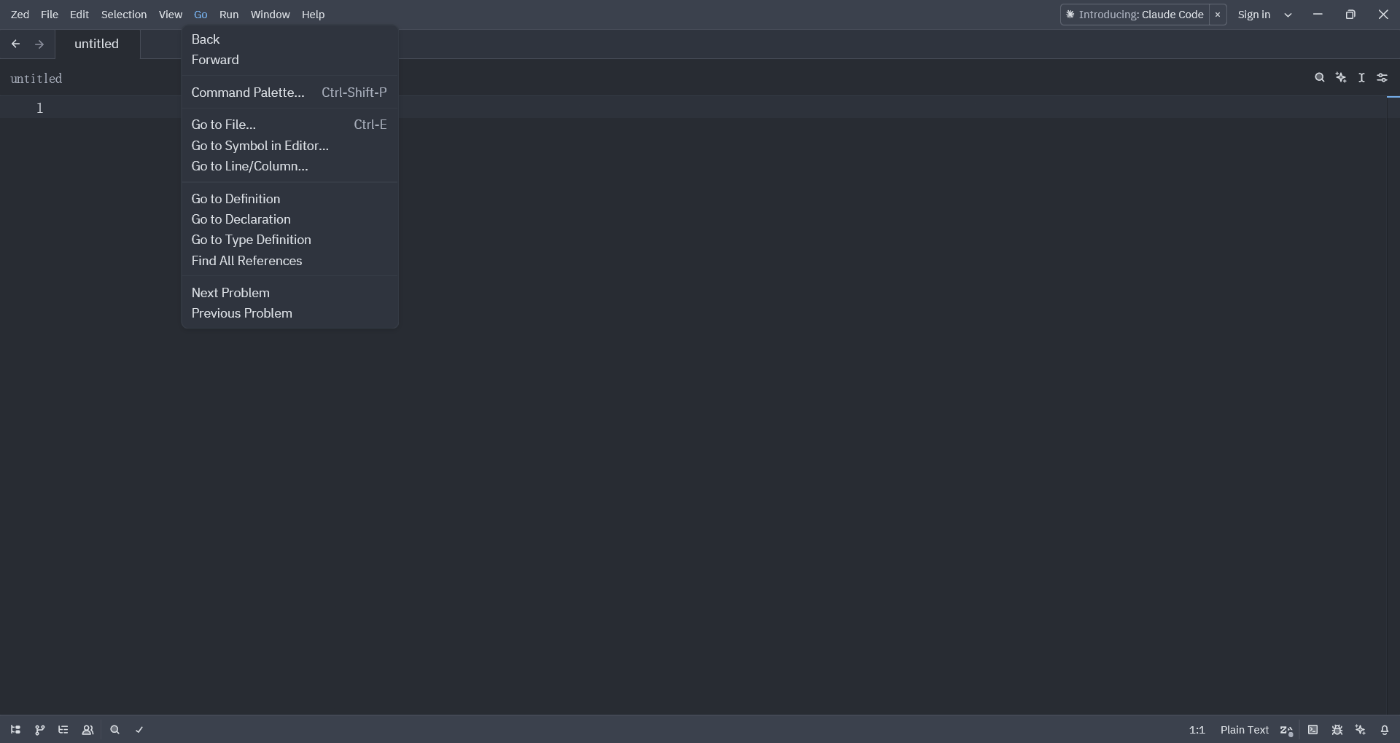The width and height of the screenshot is (1400, 743).
Task: Select Go to Definition
Action: point(289,199)
